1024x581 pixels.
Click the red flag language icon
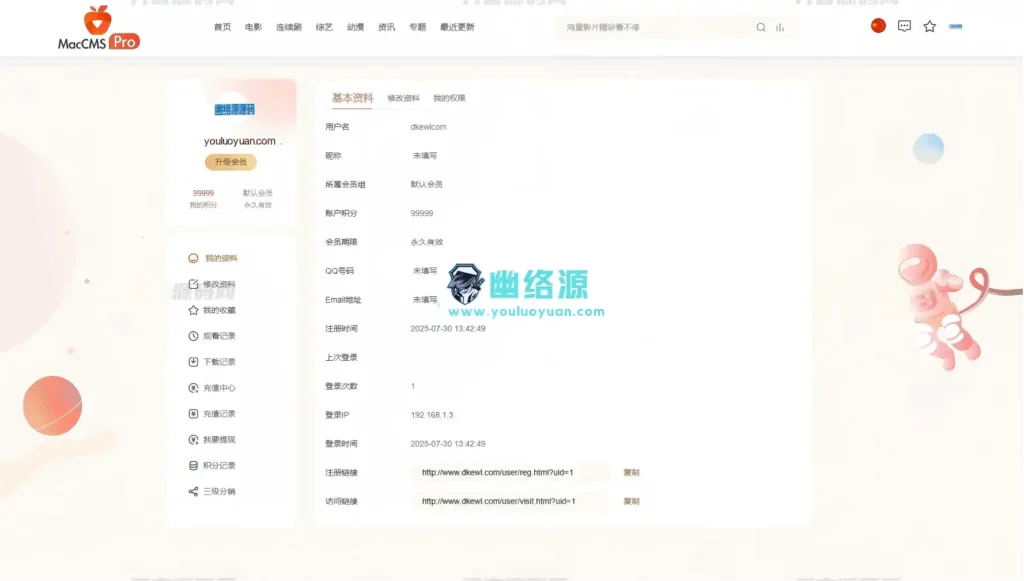[878, 25]
